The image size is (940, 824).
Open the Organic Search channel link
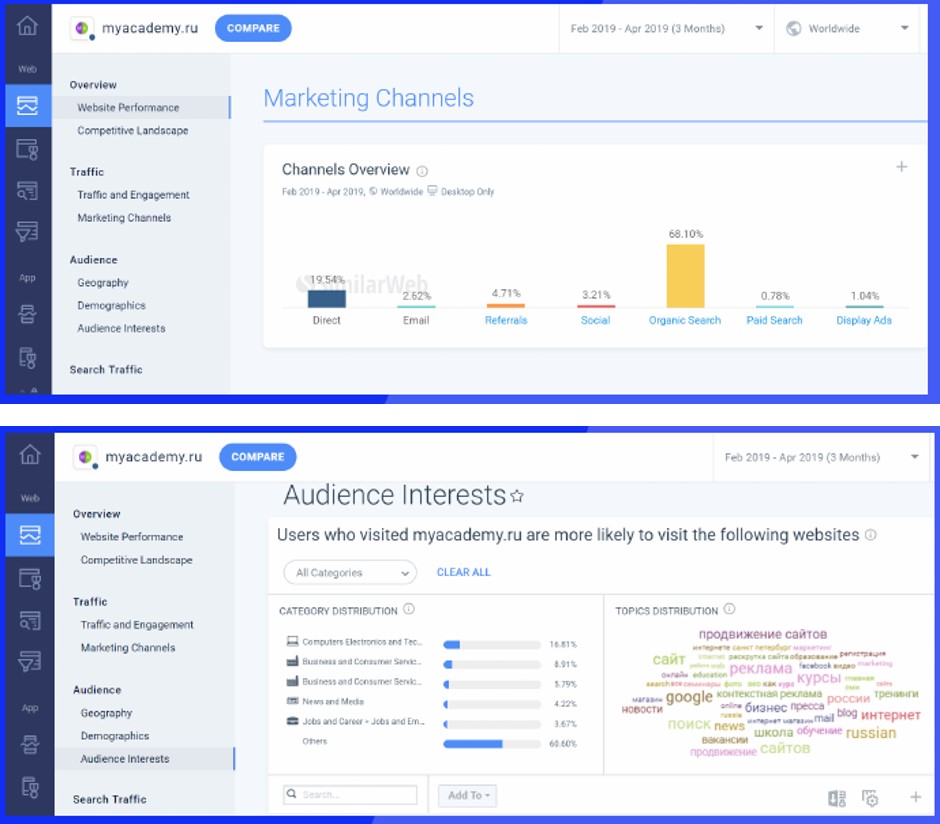pyautogui.click(x=685, y=320)
